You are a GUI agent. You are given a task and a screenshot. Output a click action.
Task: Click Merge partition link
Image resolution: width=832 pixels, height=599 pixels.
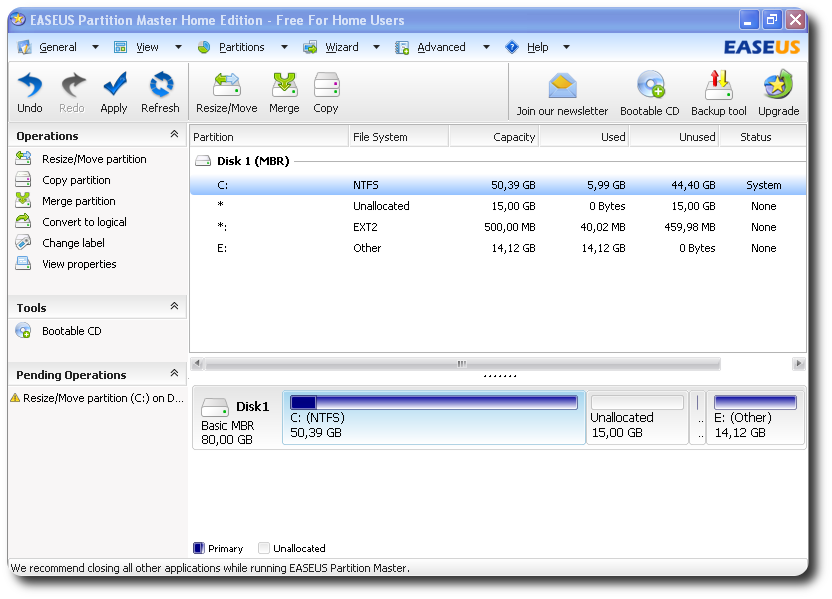click(79, 201)
